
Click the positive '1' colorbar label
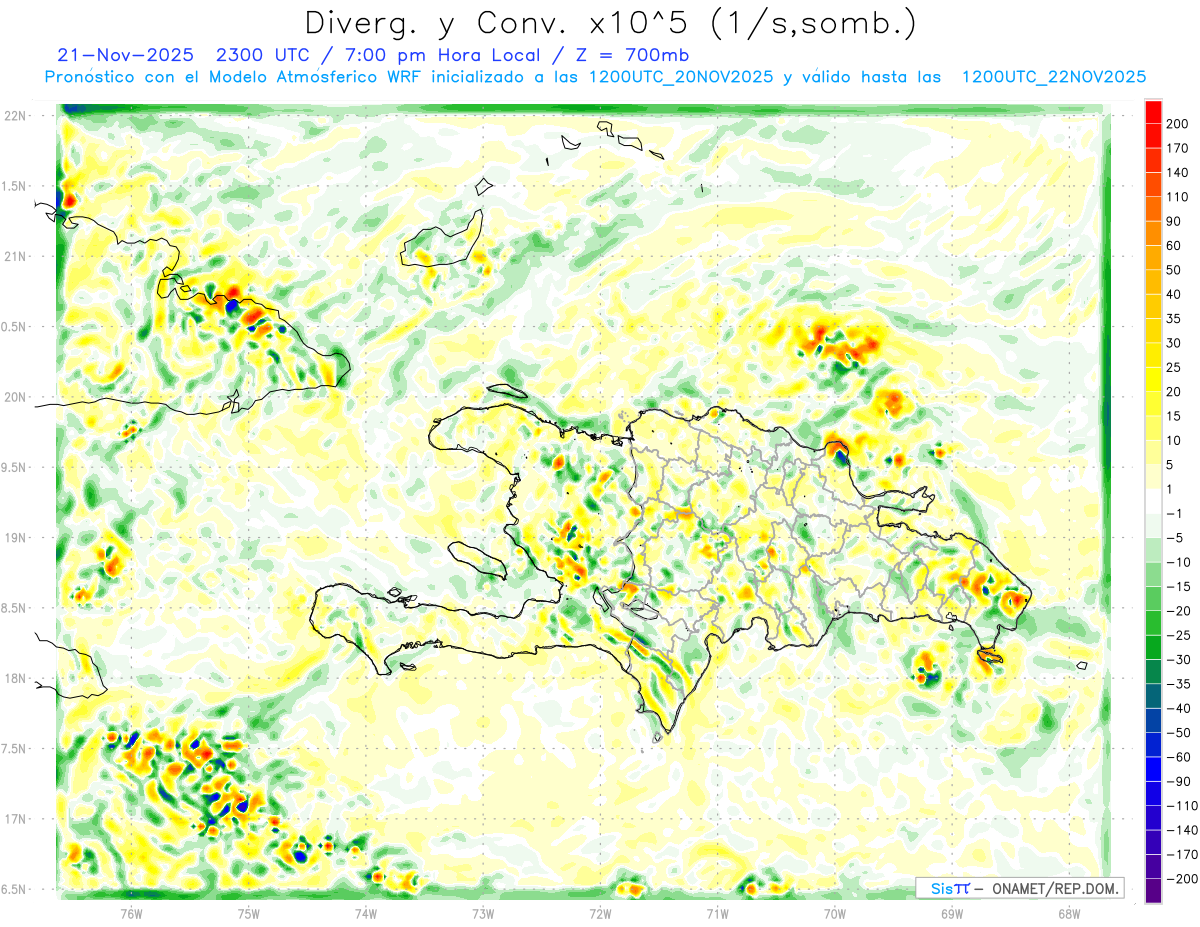click(x=1170, y=489)
